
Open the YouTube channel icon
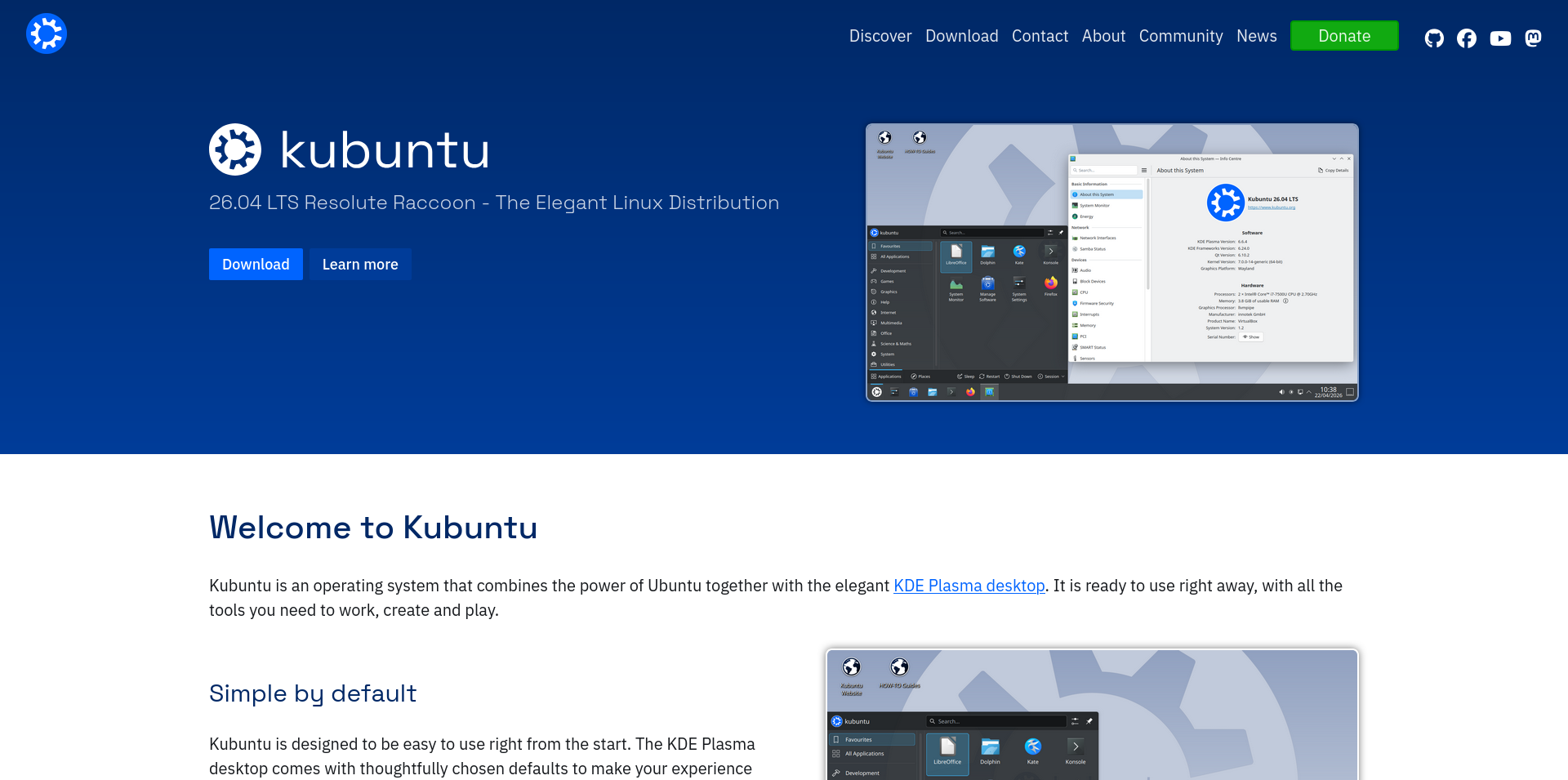1500,38
